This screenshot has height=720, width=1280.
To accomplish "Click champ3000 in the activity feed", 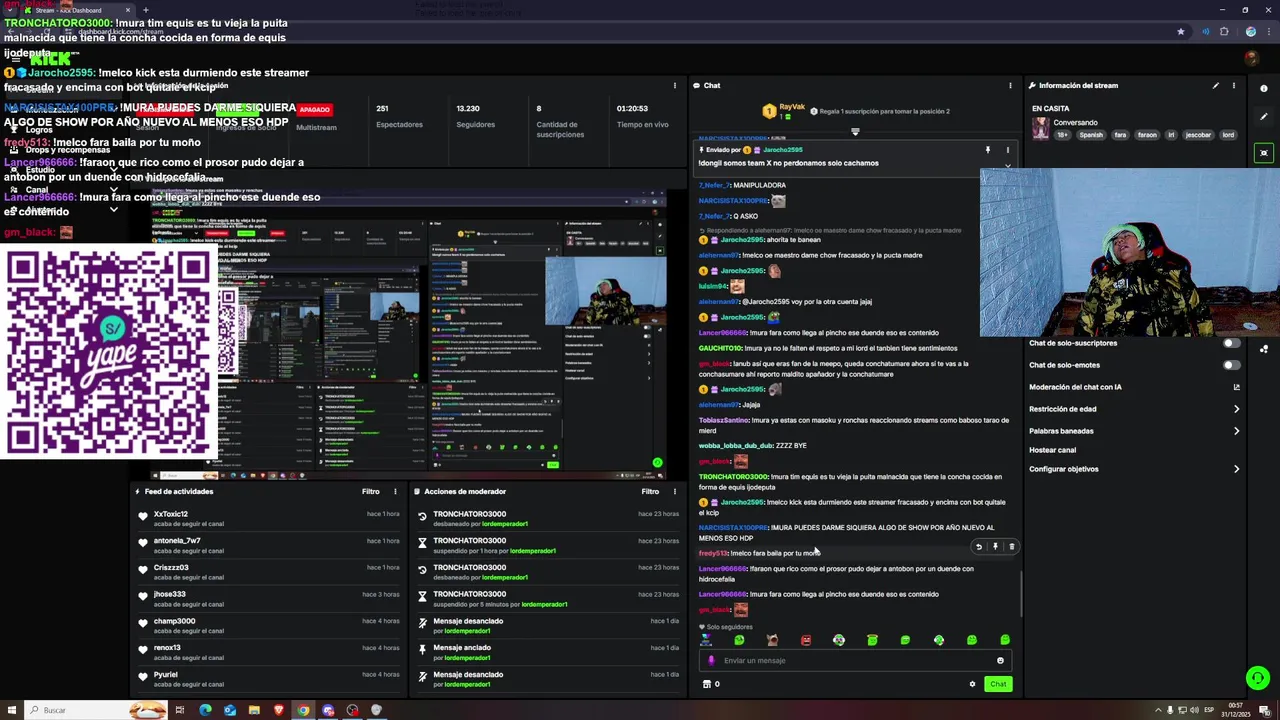I will click(174, 621).
